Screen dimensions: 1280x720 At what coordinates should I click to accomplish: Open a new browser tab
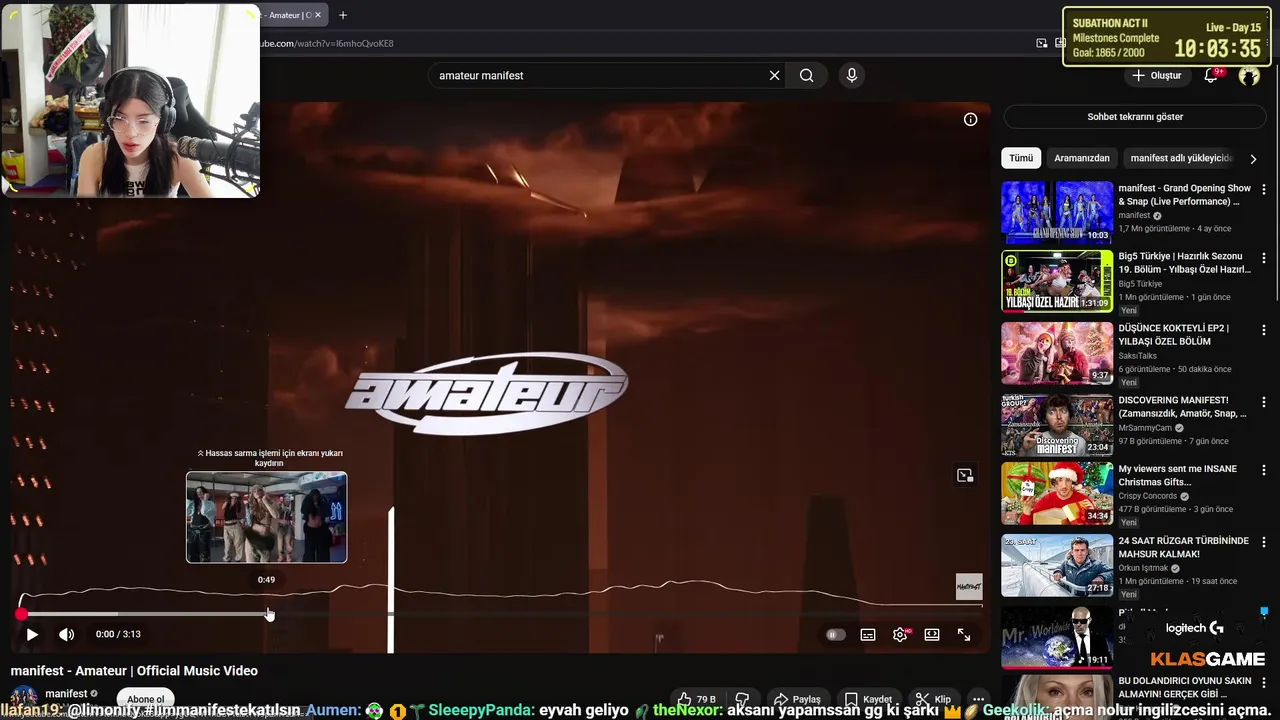(343, 15)
